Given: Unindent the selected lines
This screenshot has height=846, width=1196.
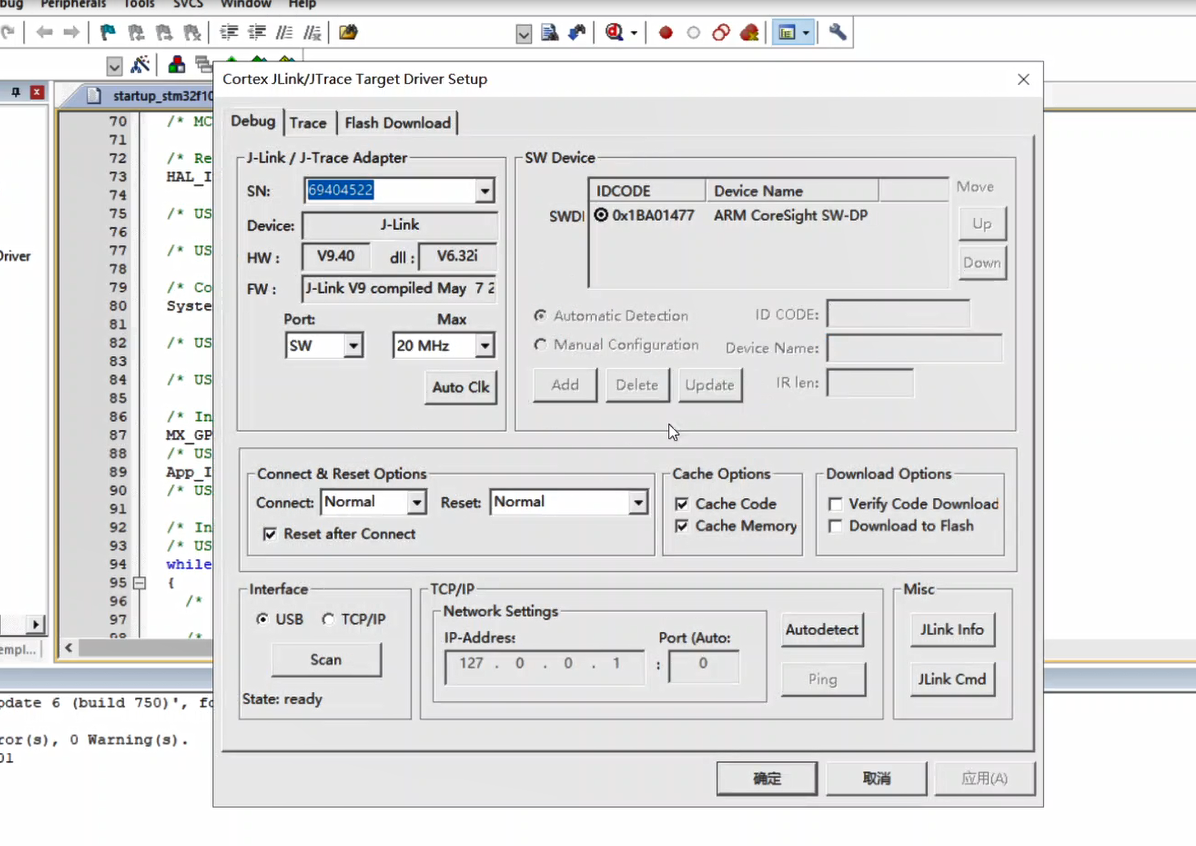Looking at the screenshot, I should tap(257, 32).
